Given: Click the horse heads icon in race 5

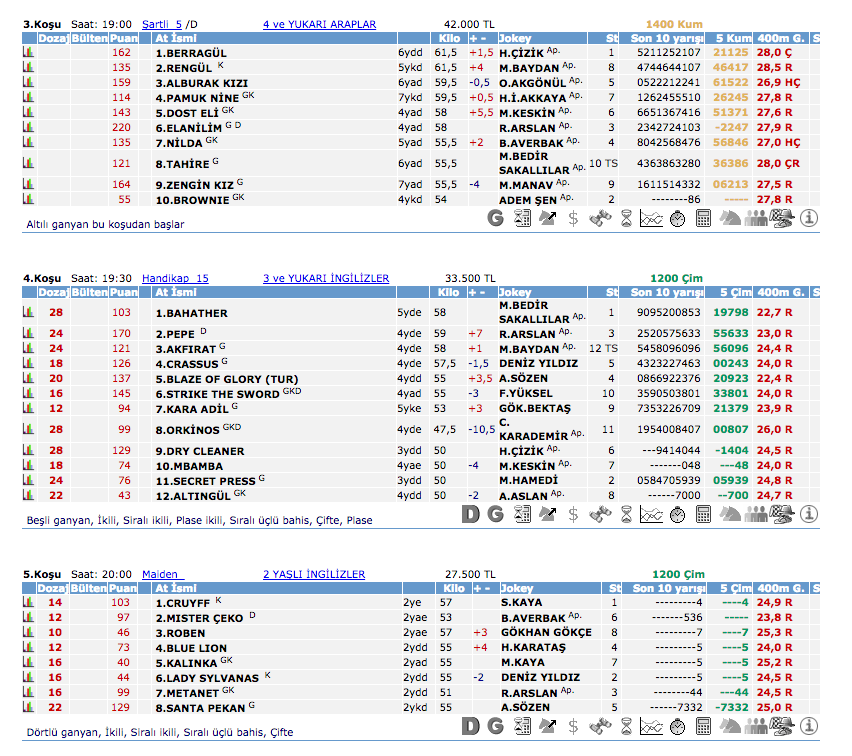Looking at the screenshot, I should (730, 725).
